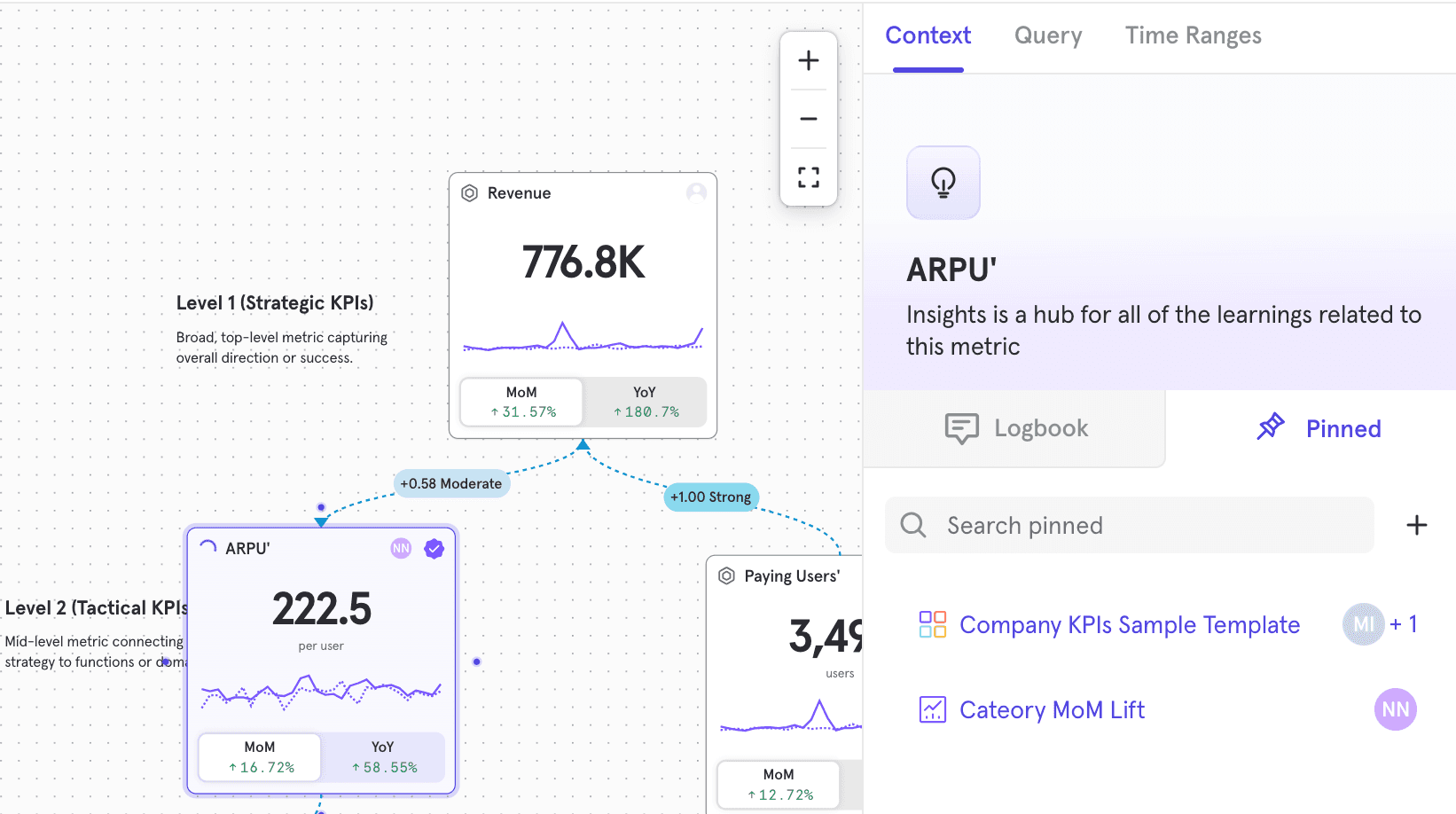Screen dimensions: 1456x814
Task: Open the Cateory MoM Lift chart
Action: tap(1052, 710)
